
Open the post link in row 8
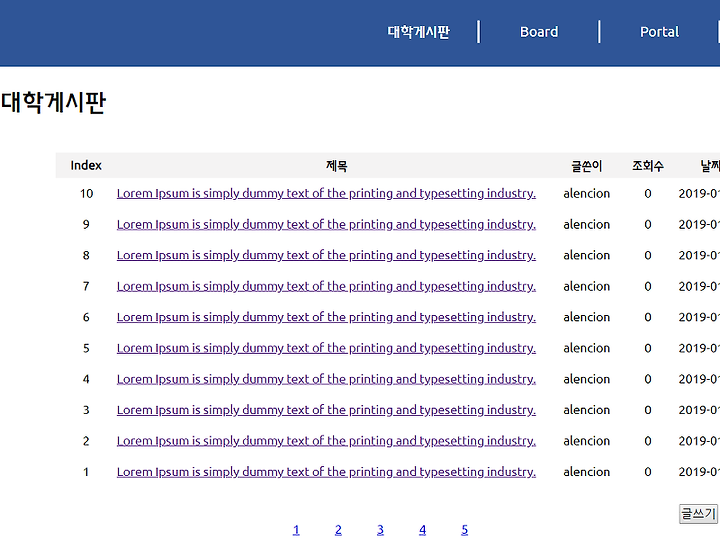[x=326, y=255]
